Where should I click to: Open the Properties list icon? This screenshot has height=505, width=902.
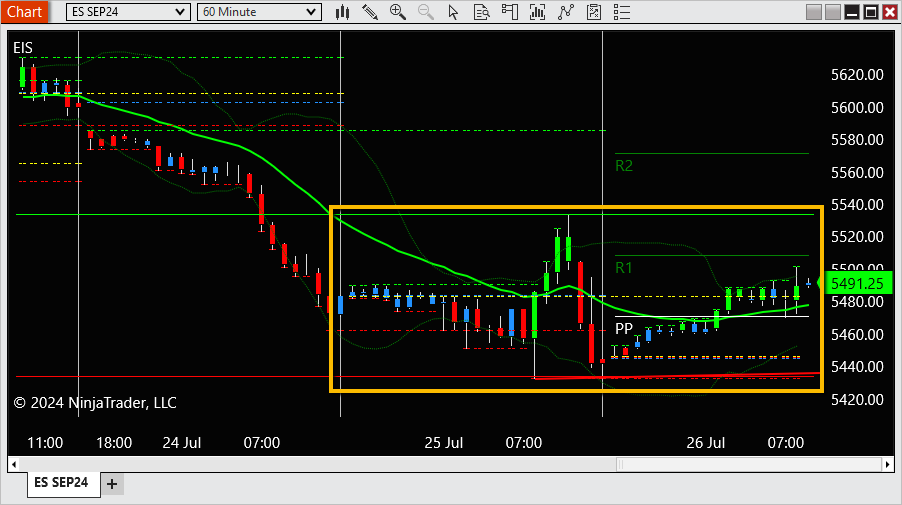pos(622,12)
